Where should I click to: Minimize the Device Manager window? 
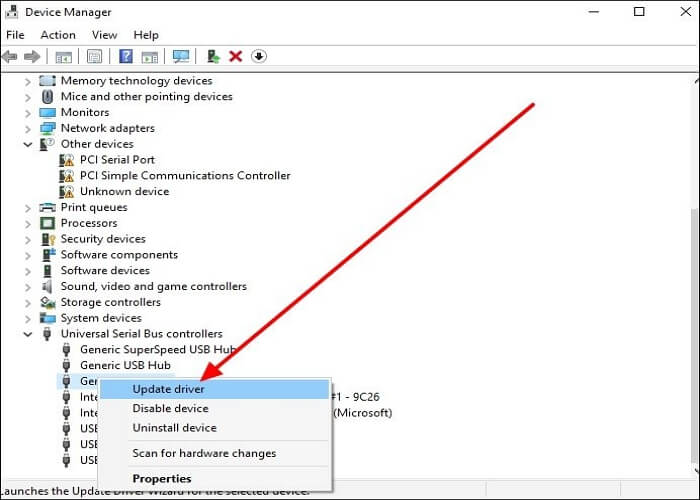point(594,12)
